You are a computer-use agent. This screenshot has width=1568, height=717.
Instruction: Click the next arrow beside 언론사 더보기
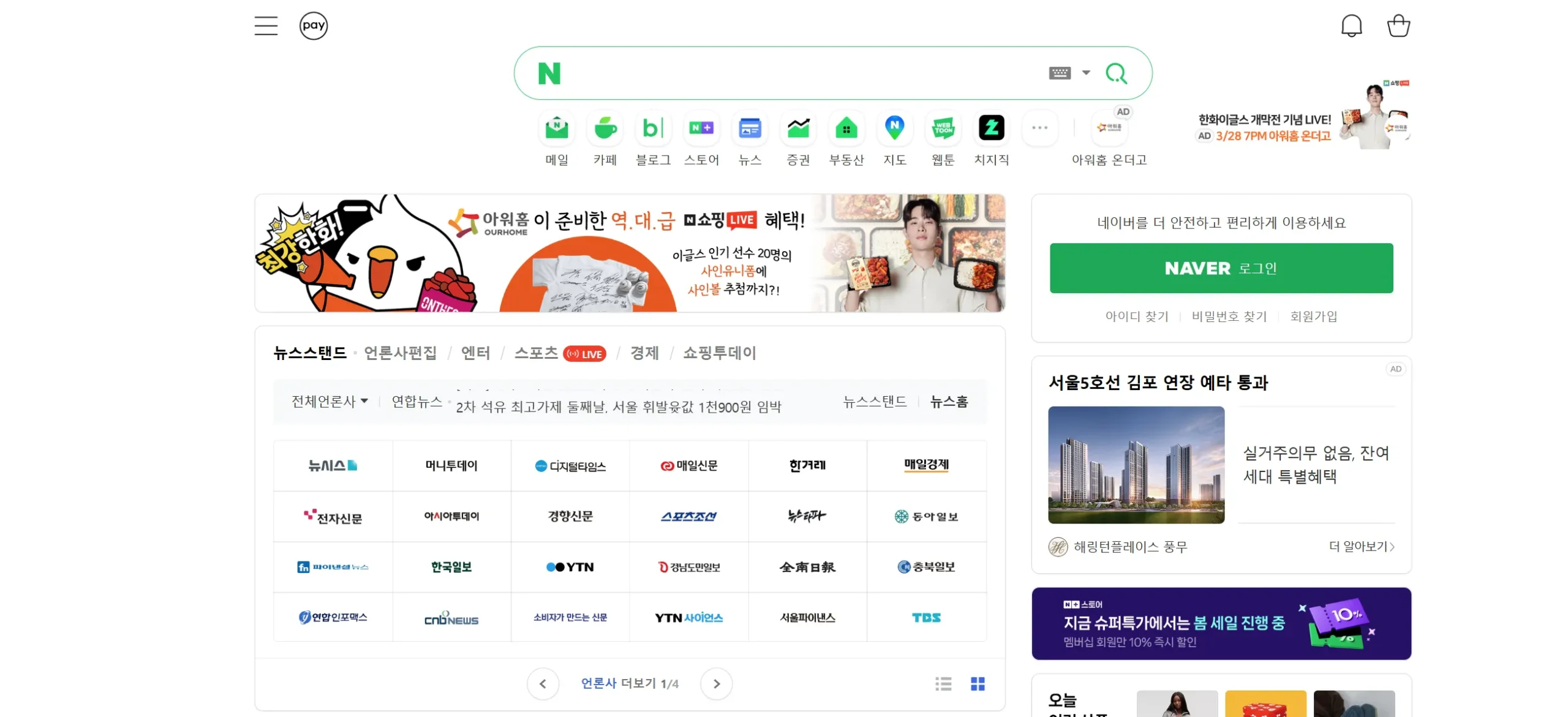(716, 684)
